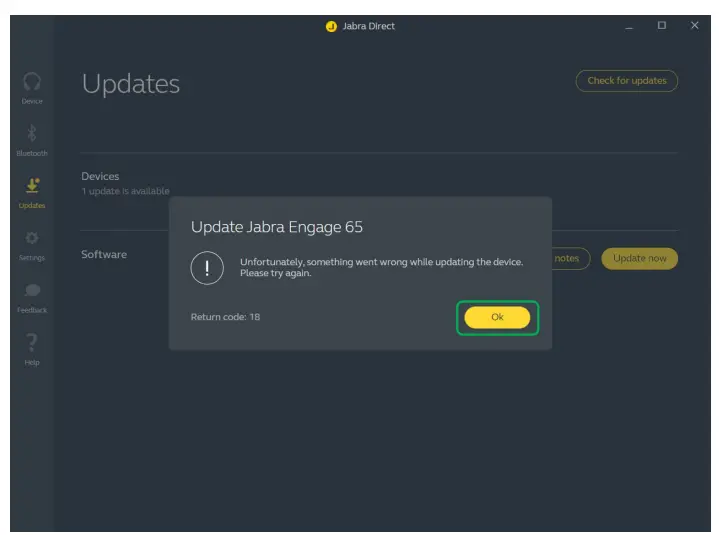Screen dimensions: 719x535
Task: Open the Device headset section
Action: (32, 88)
